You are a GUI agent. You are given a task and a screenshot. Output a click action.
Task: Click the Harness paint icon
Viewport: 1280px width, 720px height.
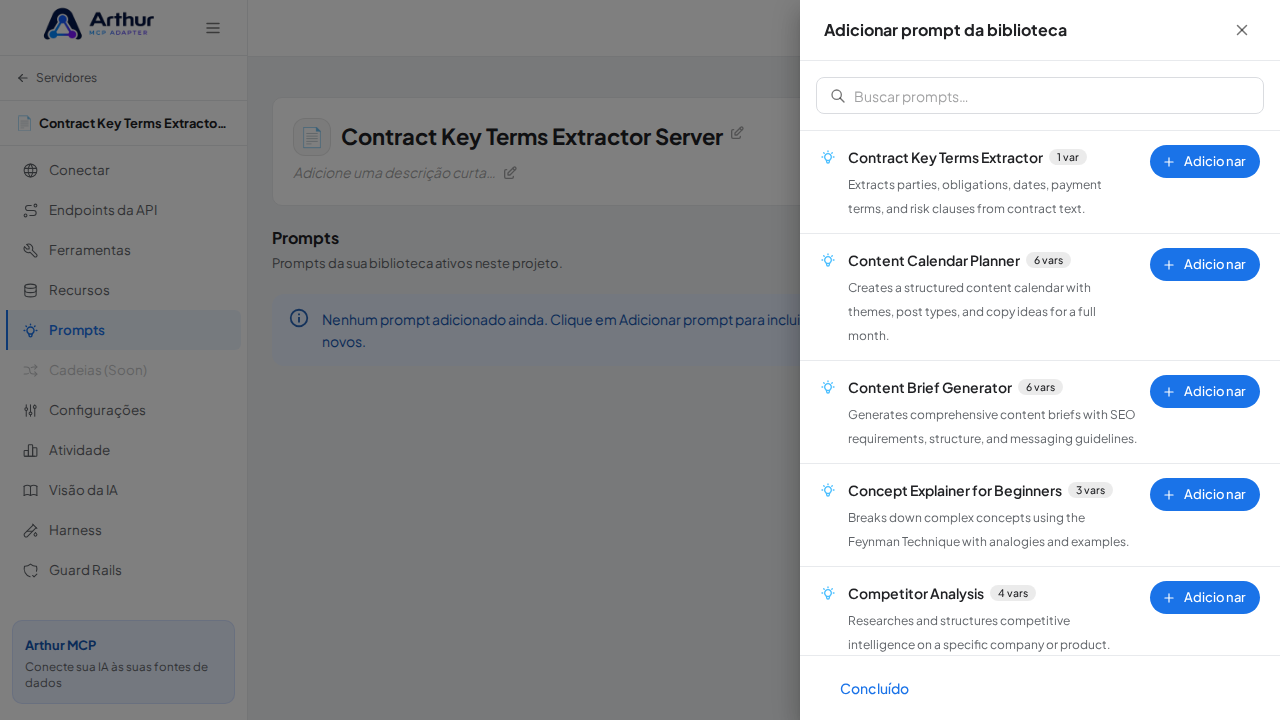(x=30, y=530)
